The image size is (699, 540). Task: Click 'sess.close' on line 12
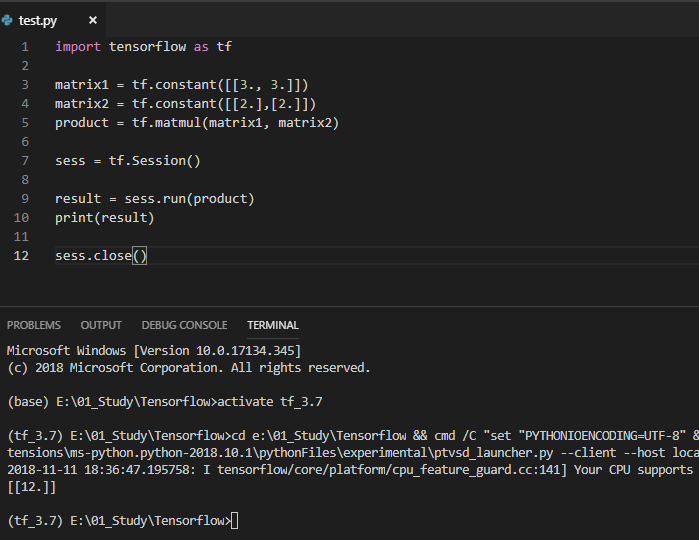point(93,256)
